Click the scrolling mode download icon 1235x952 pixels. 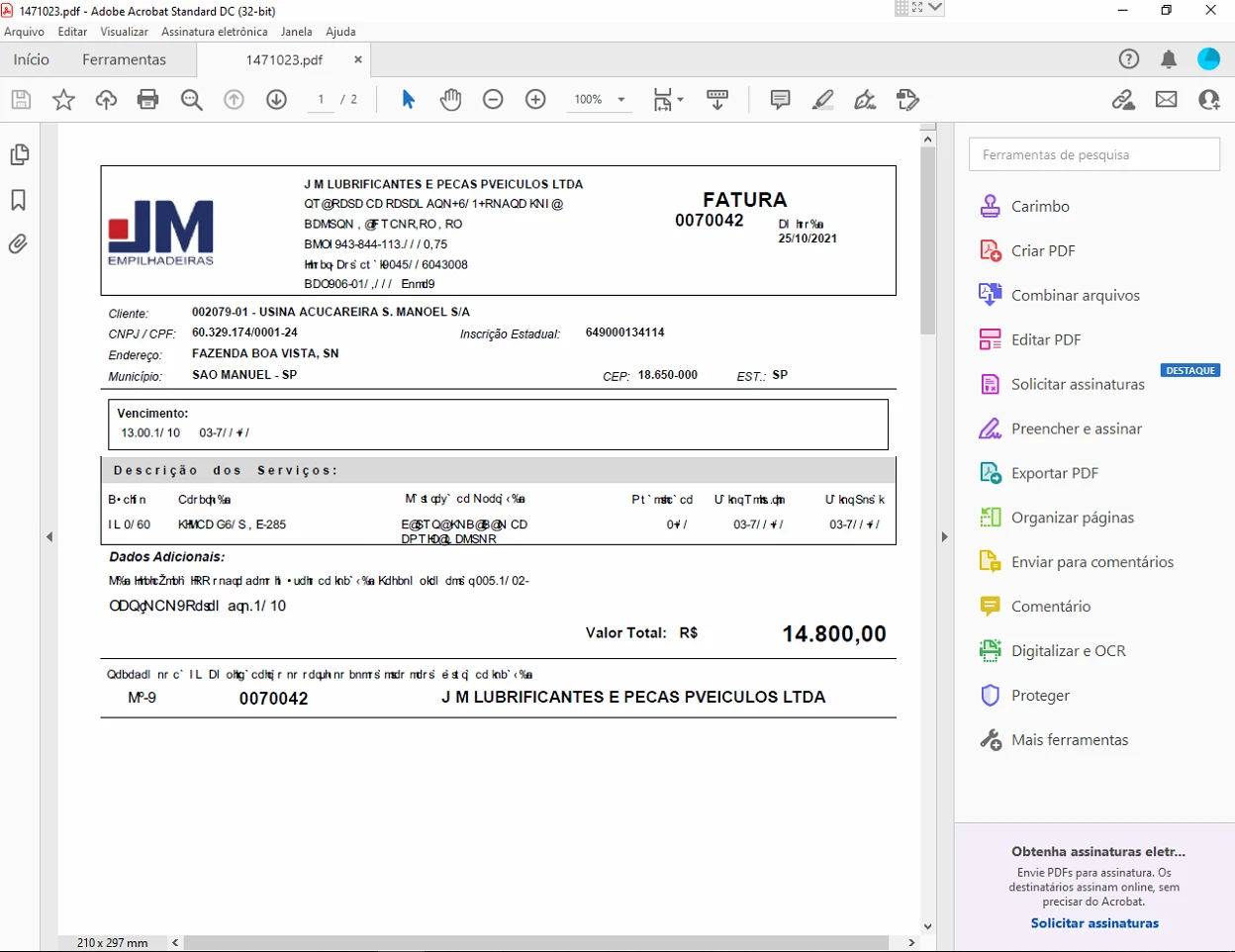pos(717,100)
